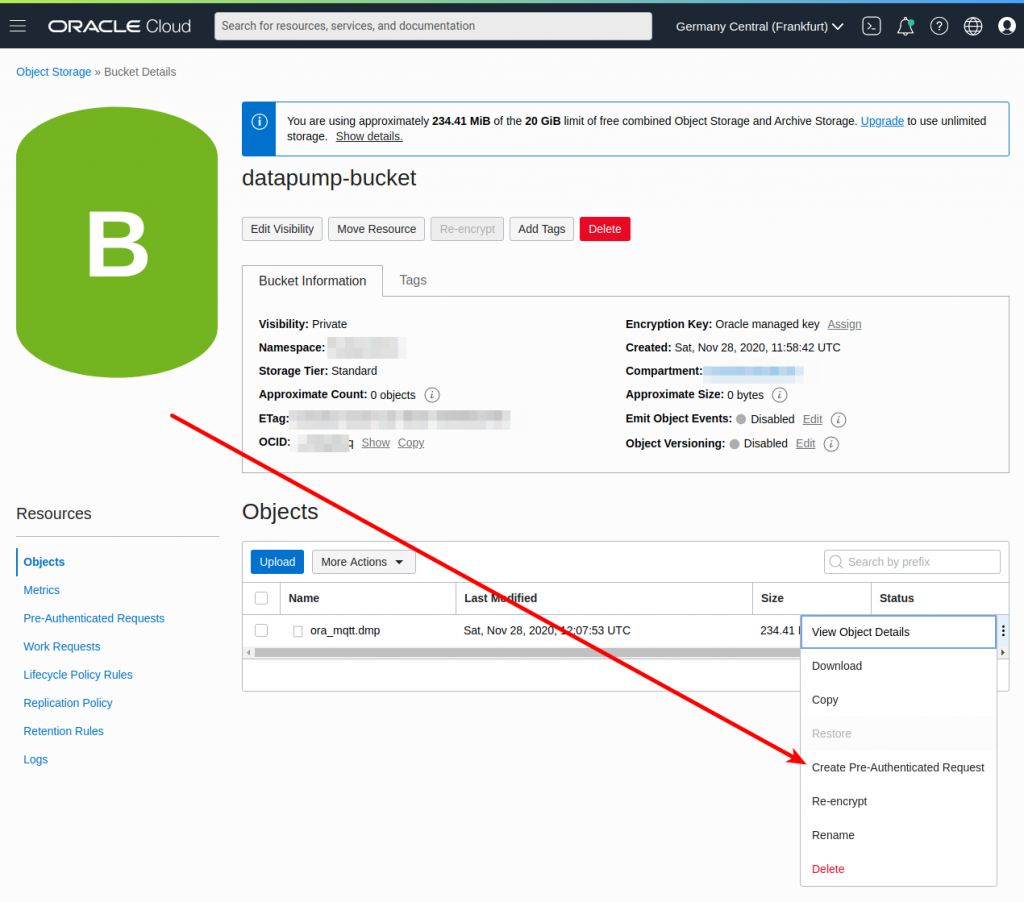Click the green bucket B icon

(x=117, y=242)
